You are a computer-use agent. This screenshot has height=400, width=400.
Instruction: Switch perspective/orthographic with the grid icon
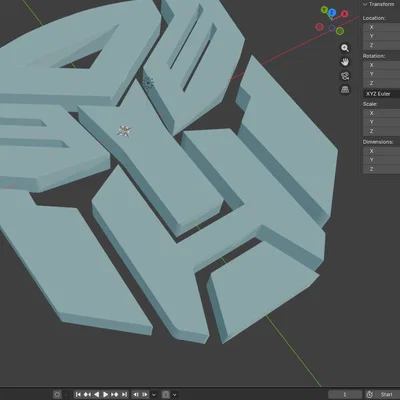tap(345, 90)
